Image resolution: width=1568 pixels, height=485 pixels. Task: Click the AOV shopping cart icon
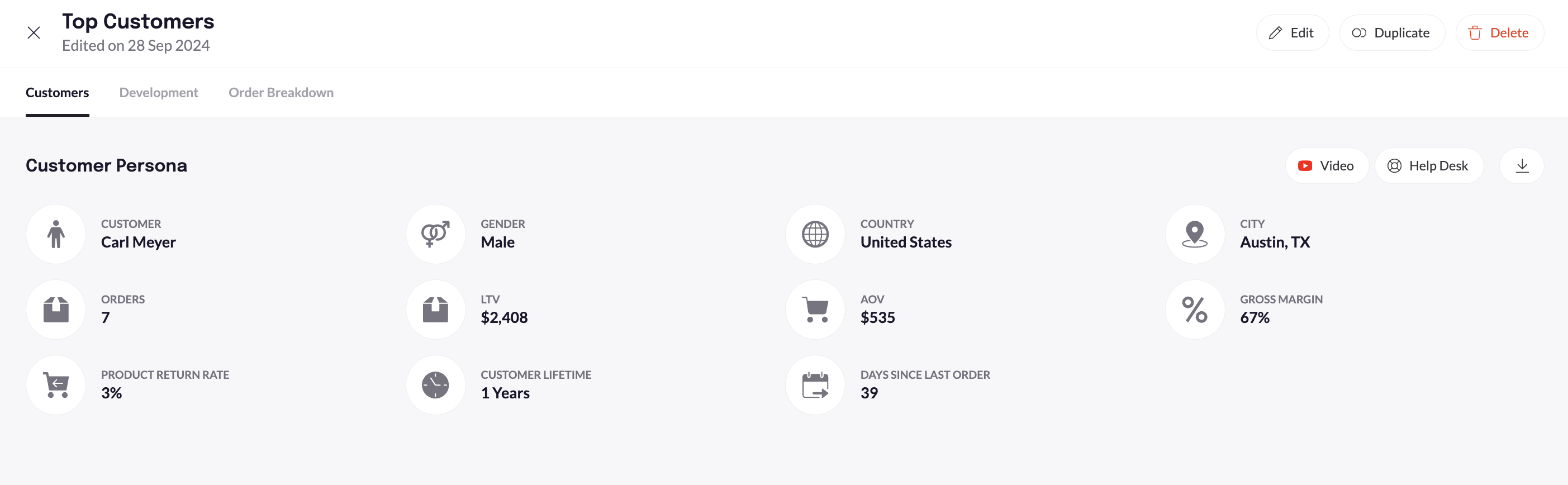point(815,310)
